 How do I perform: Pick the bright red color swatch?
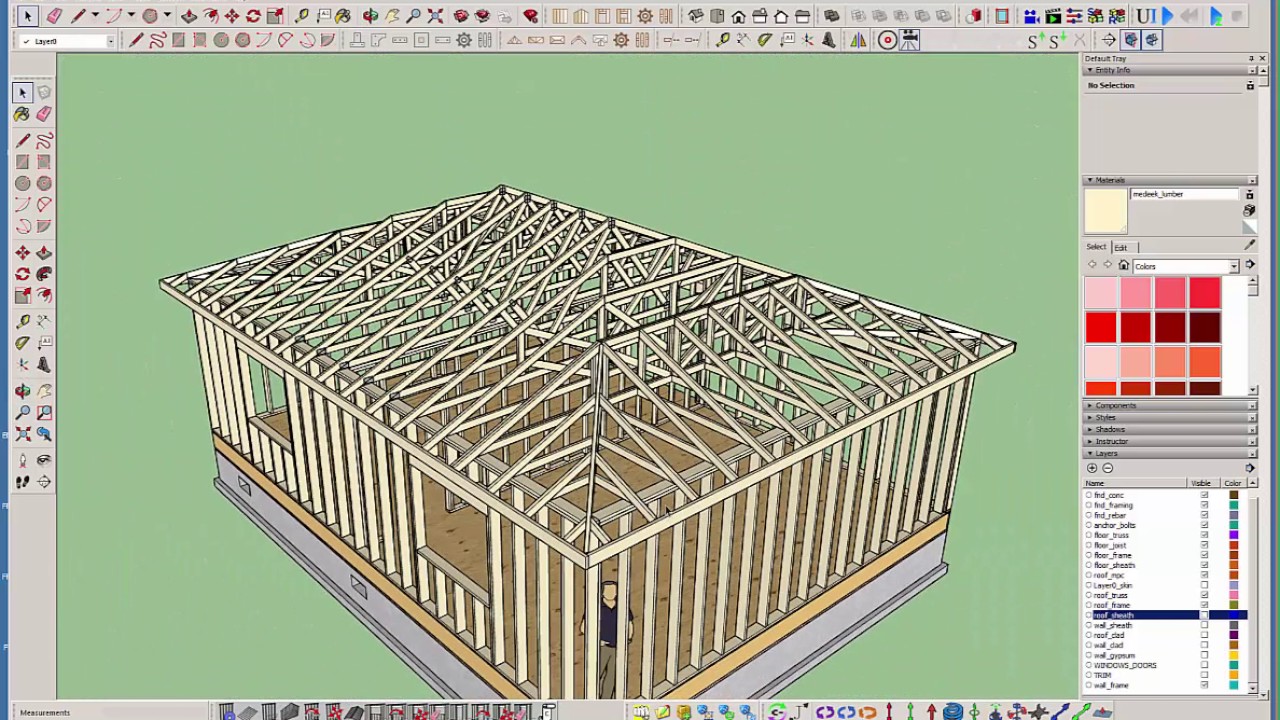[x=1101, y=328]
